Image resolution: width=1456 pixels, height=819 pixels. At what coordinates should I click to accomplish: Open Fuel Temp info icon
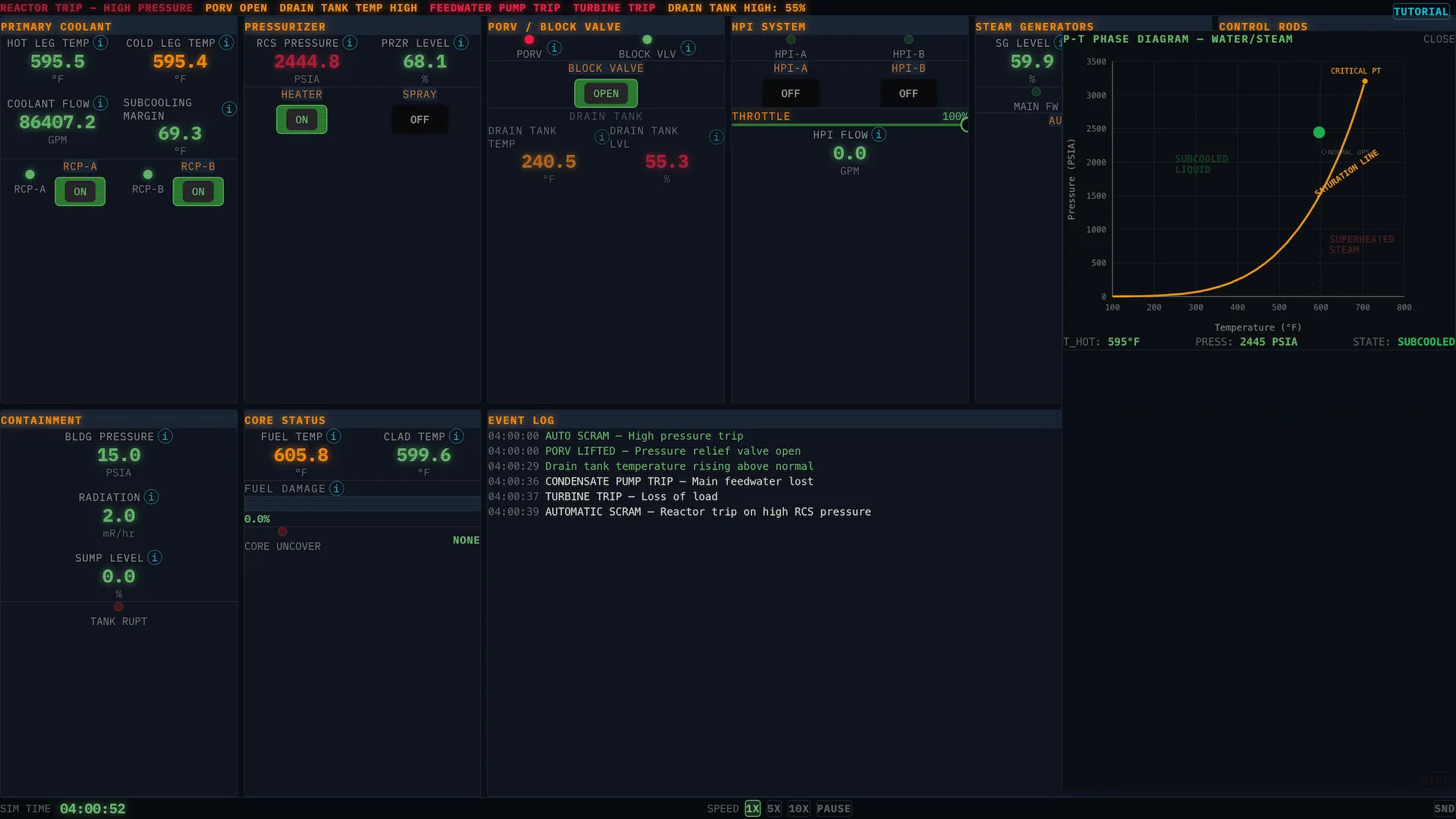point(334,437)
